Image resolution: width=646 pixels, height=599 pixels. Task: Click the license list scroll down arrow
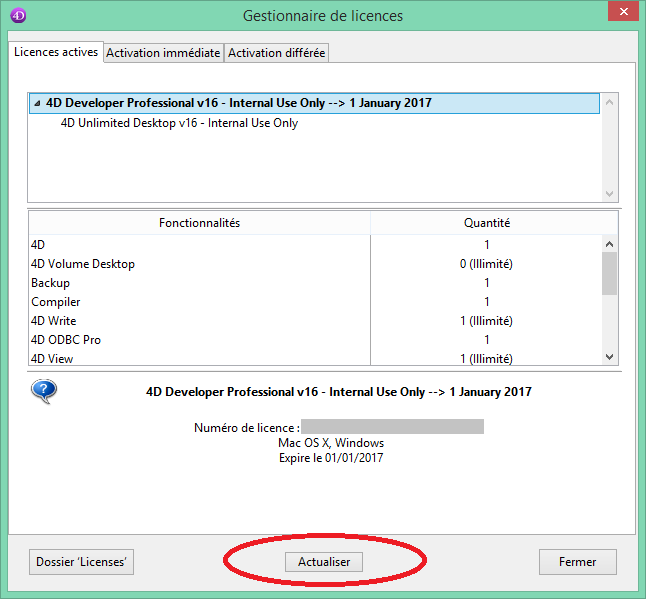pyautogui.click(x=610, y=194)
